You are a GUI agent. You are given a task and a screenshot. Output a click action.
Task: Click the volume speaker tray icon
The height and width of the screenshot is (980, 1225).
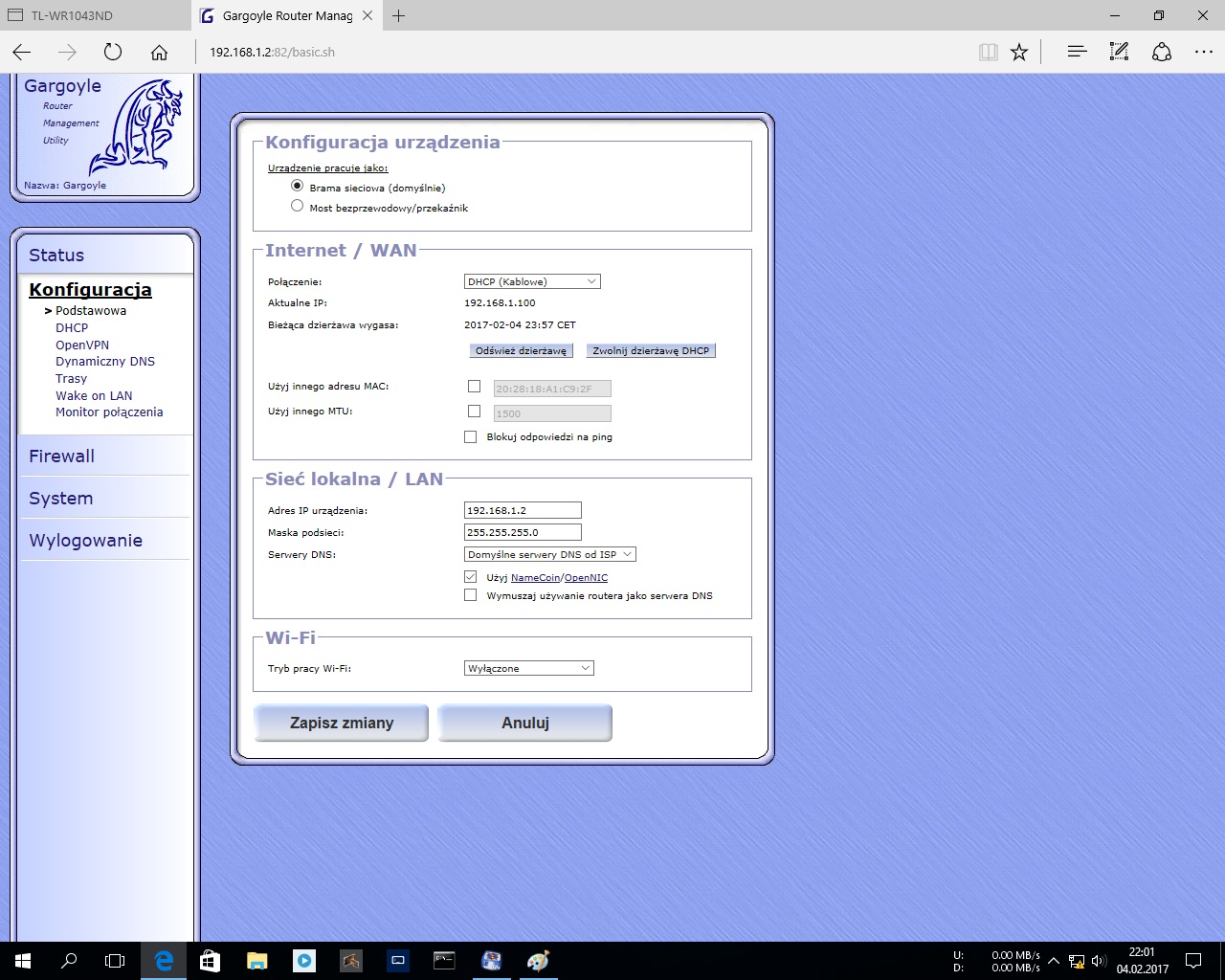pyautogui.click(x=1099, y=961)
